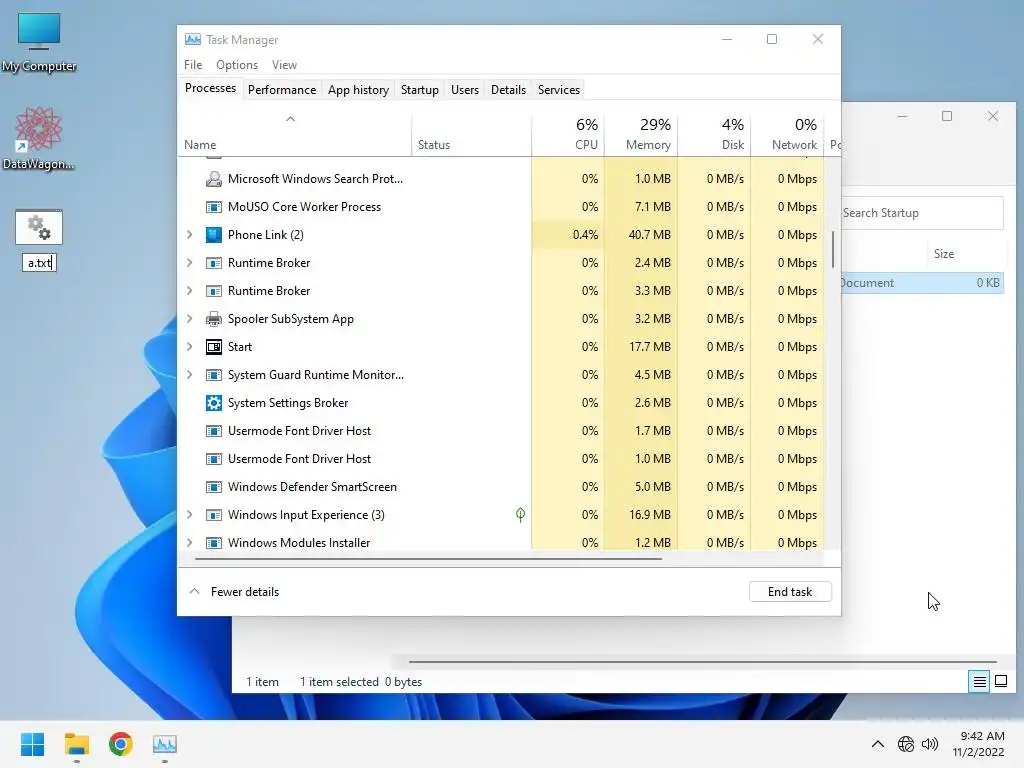Image resolution: width=1024 pixels, height=768 pixels.
Task: Click the End task button
Action: point(790,592)
